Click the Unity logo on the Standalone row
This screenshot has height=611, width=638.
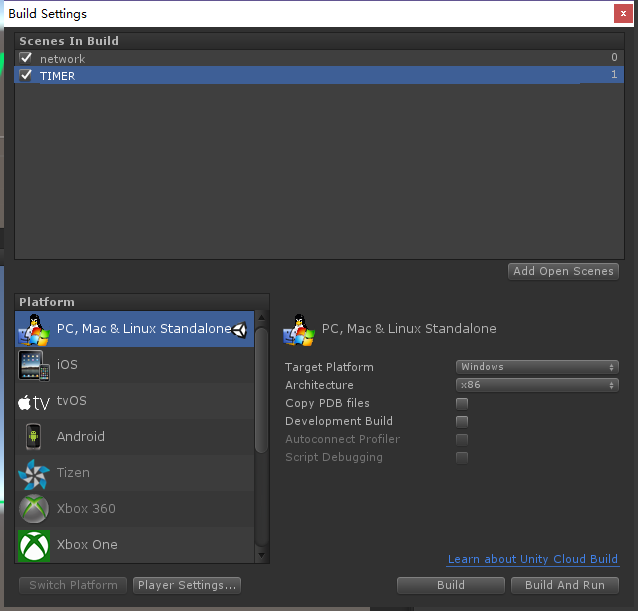coord(239,330)
